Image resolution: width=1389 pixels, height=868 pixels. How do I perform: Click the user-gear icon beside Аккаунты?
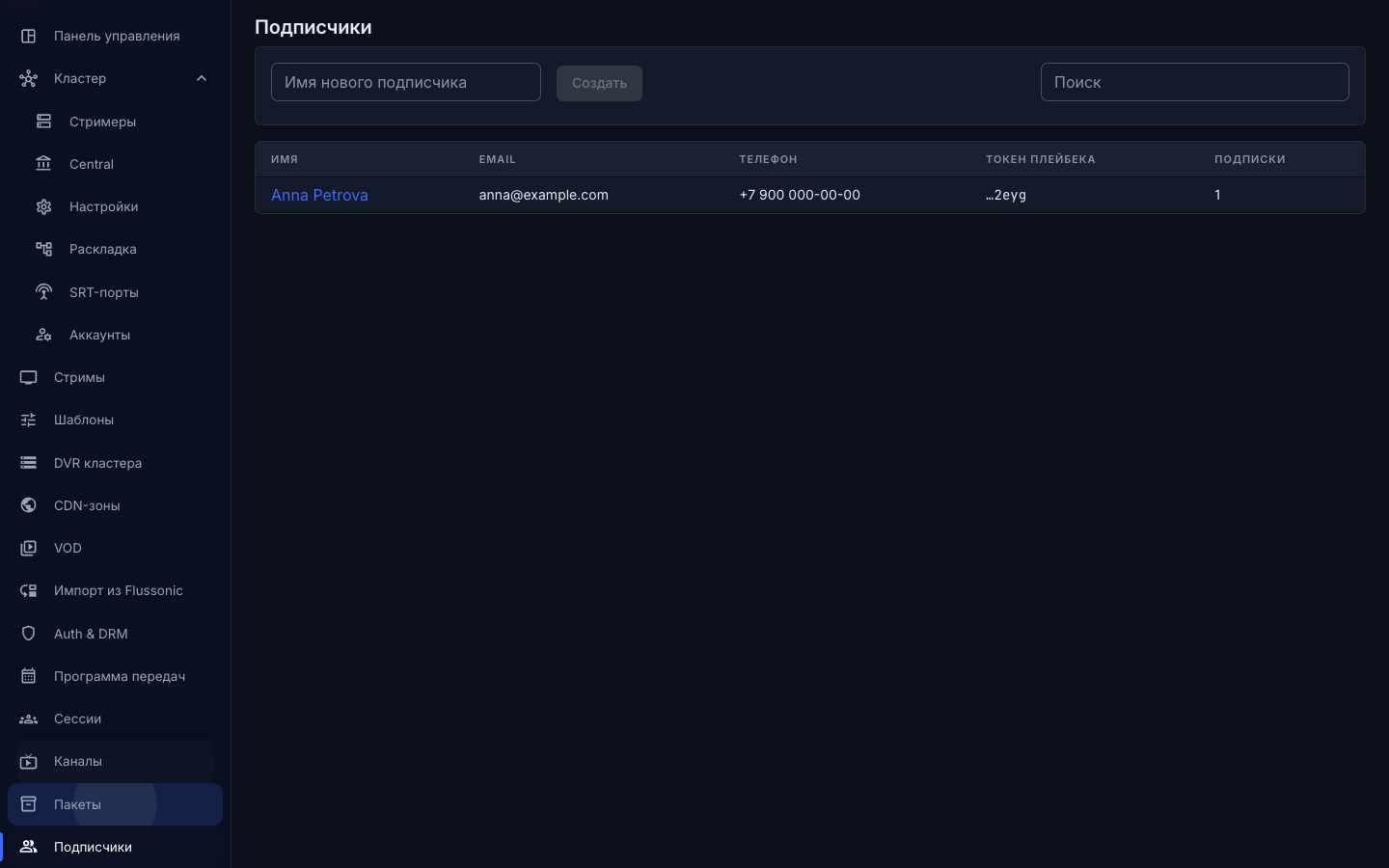click(x=44, y=335)
